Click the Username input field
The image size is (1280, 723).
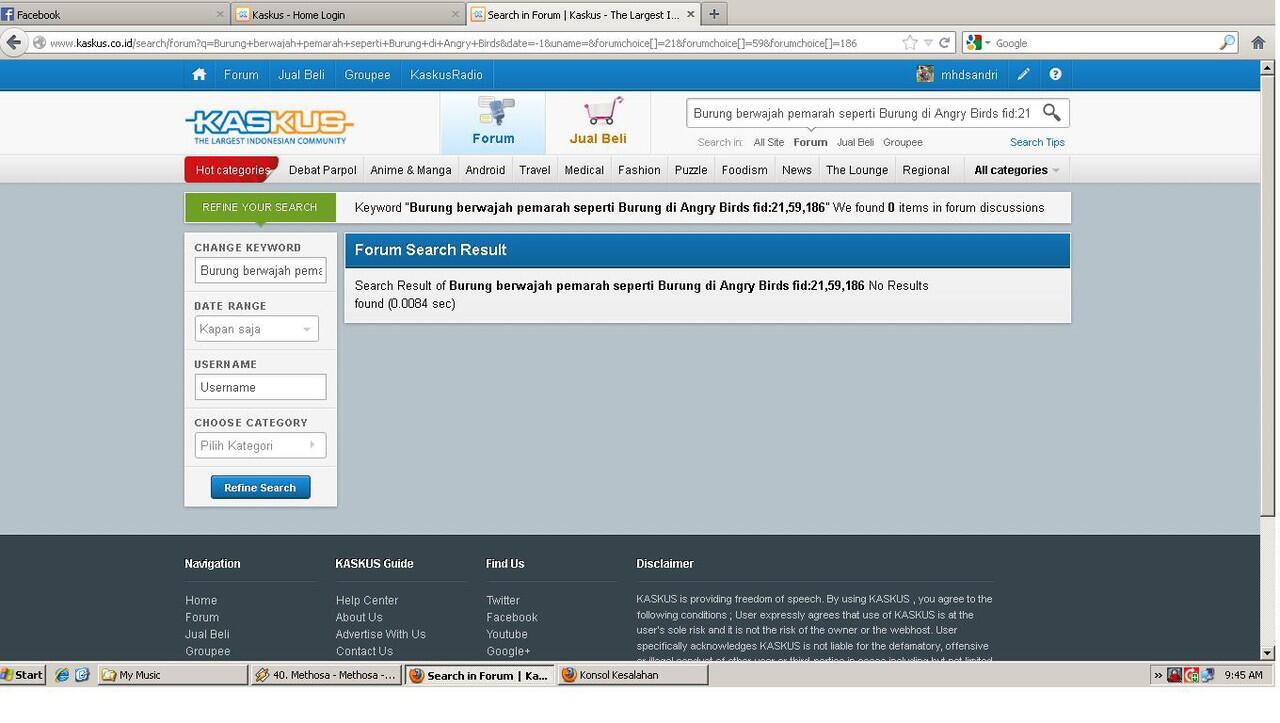pos(260,387)
